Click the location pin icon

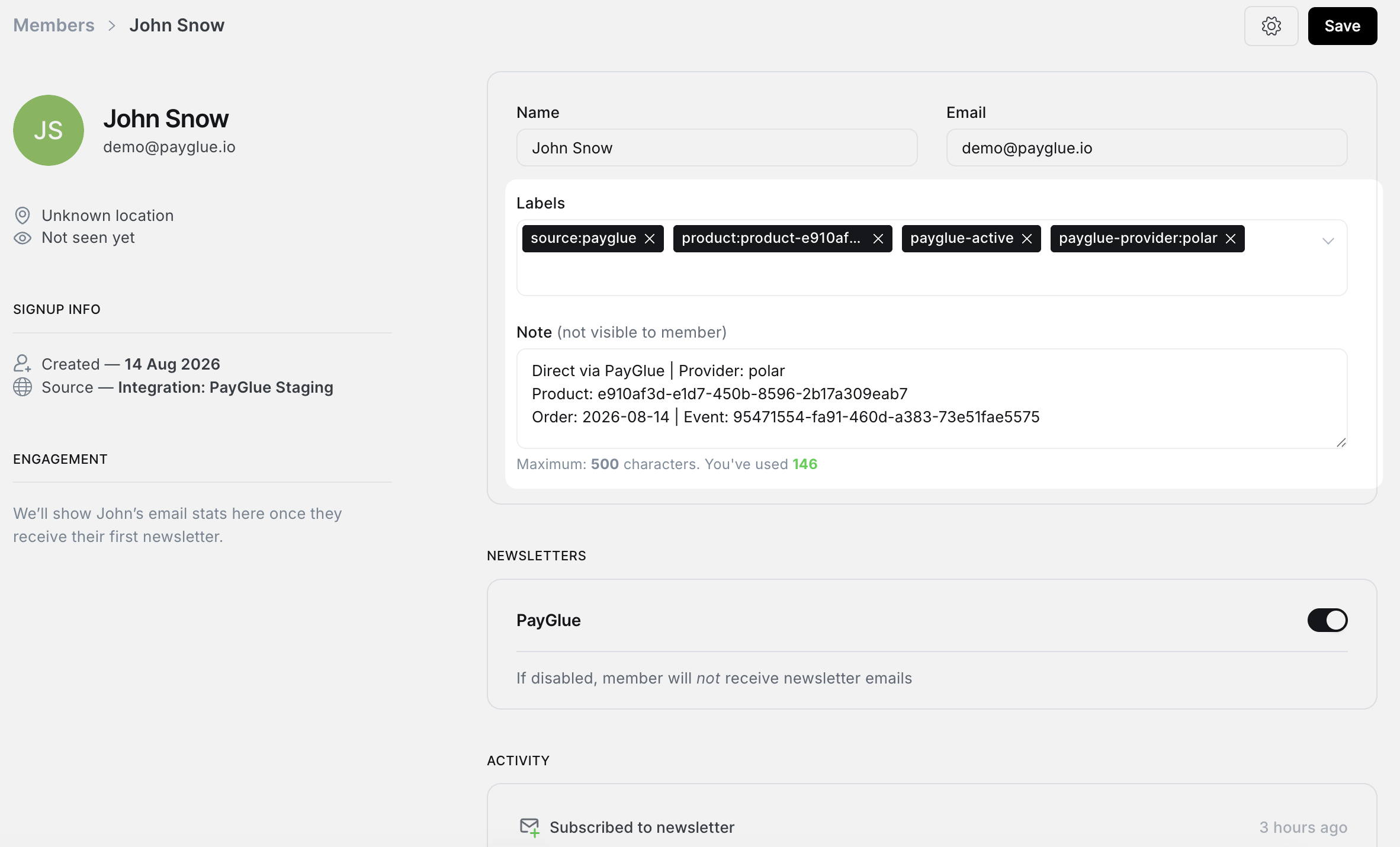click(x=23, y=216)
